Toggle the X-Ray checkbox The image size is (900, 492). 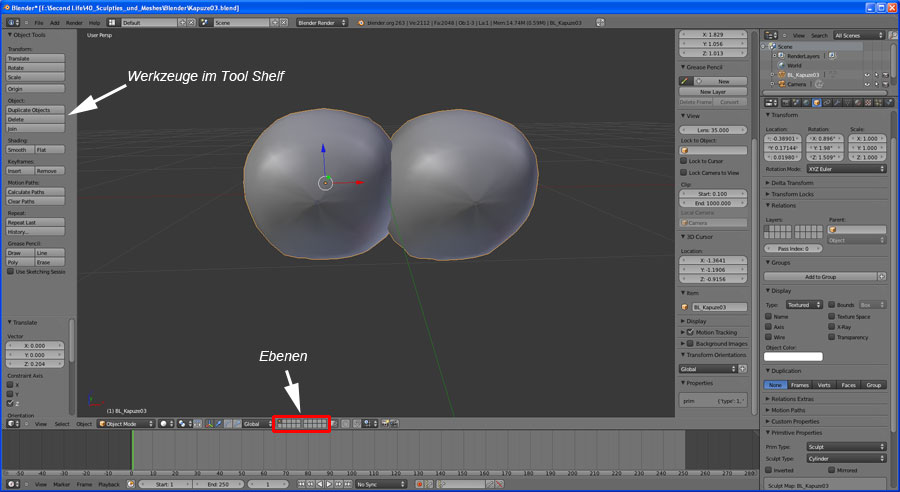point(831,326)
